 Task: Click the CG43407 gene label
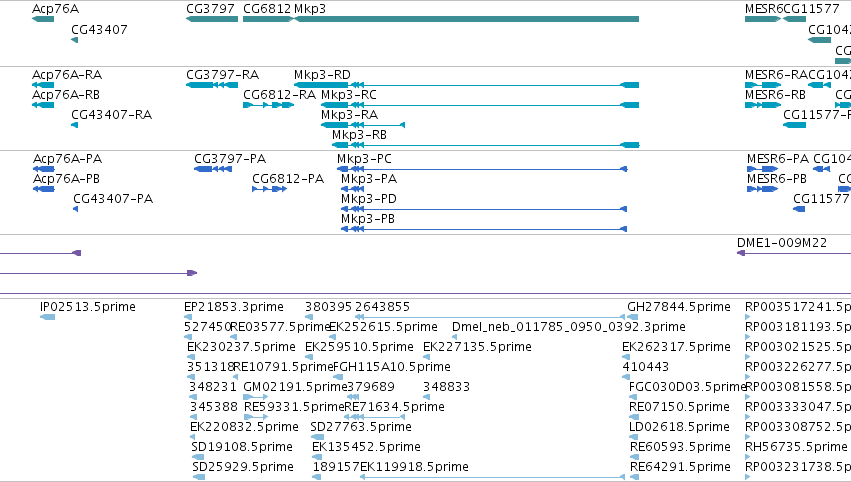99,29
